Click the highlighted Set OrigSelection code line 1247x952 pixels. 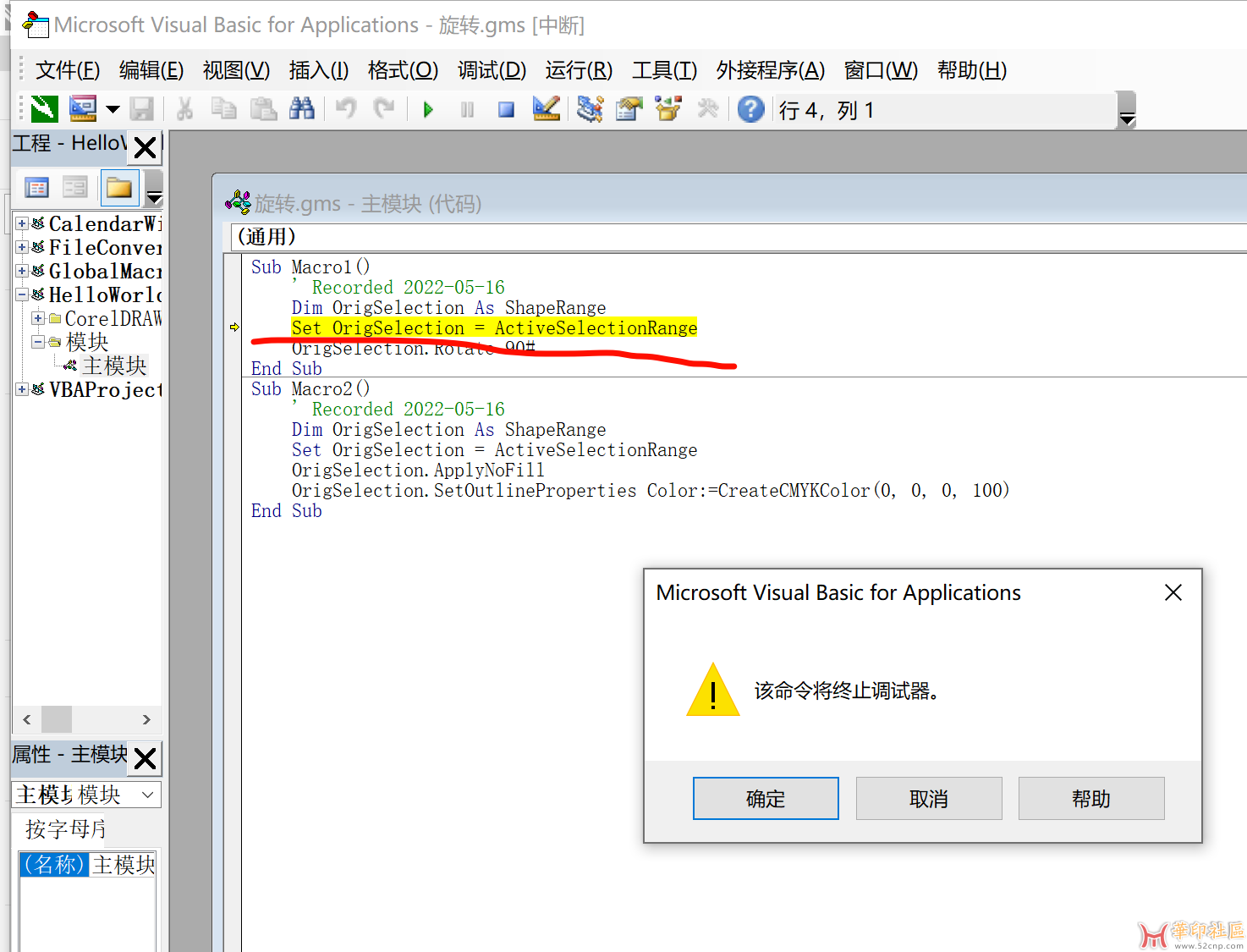(494, 327)
